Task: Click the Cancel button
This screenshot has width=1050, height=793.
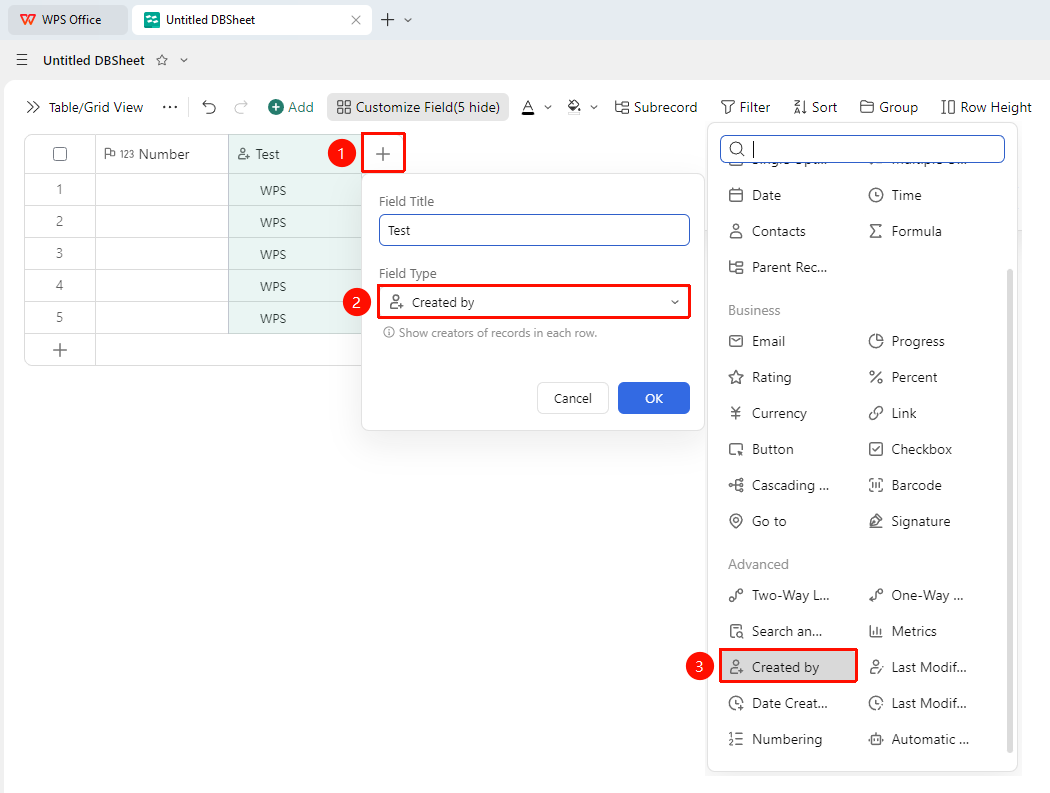Action: (x=573, y=398)
